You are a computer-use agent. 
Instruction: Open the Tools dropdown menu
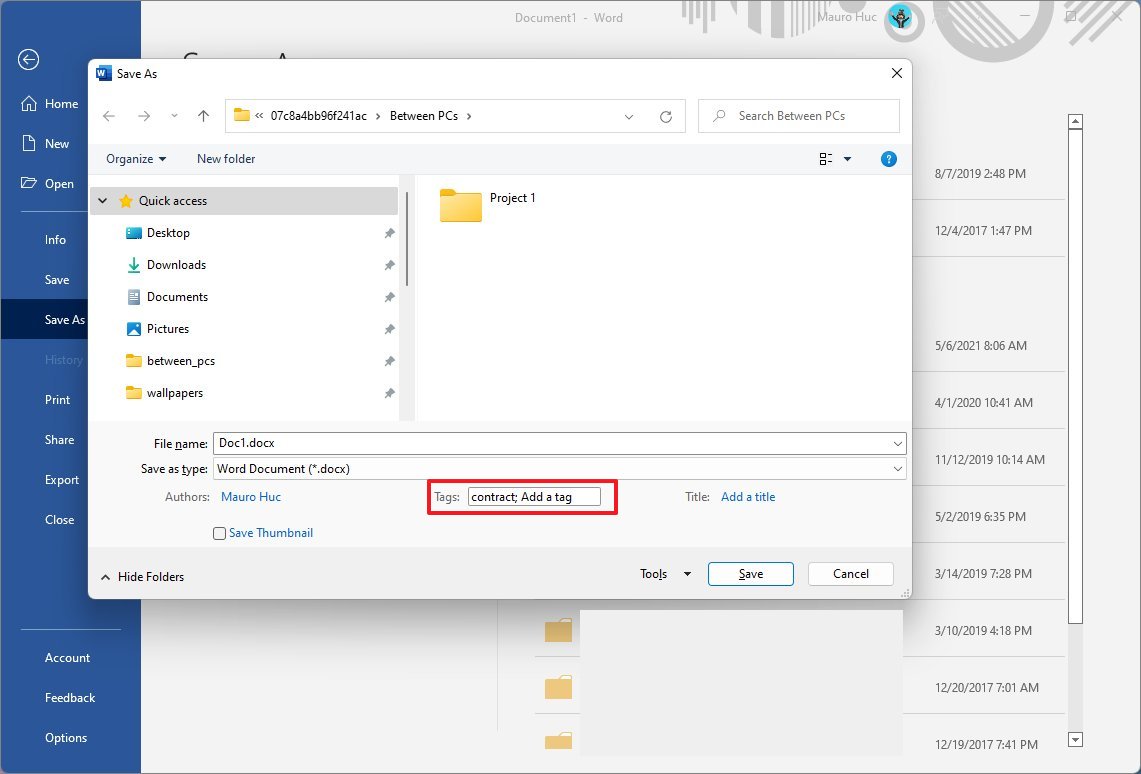point(665,573)
